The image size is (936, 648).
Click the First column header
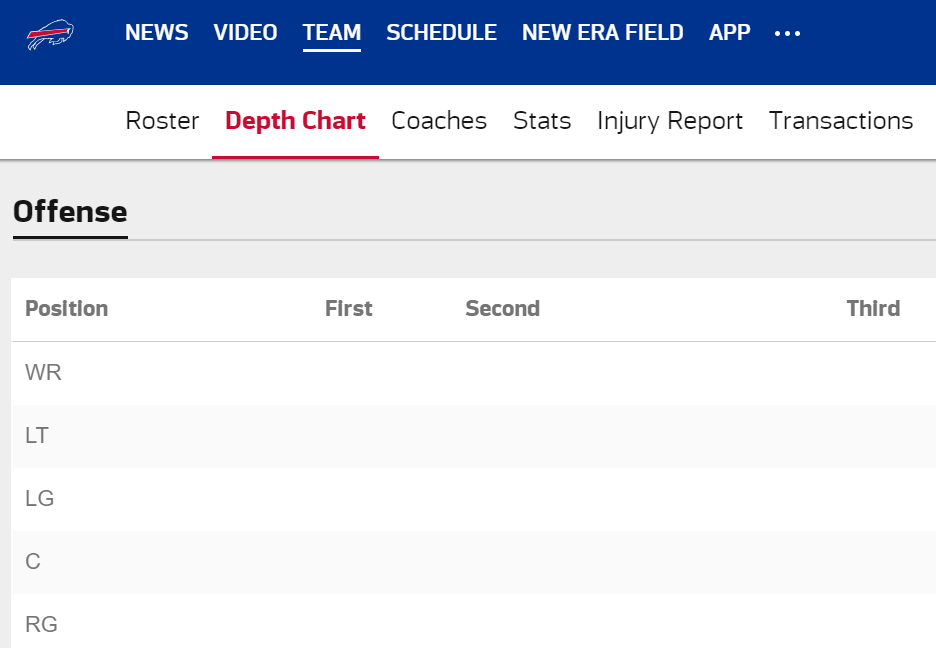pos(348,308)
